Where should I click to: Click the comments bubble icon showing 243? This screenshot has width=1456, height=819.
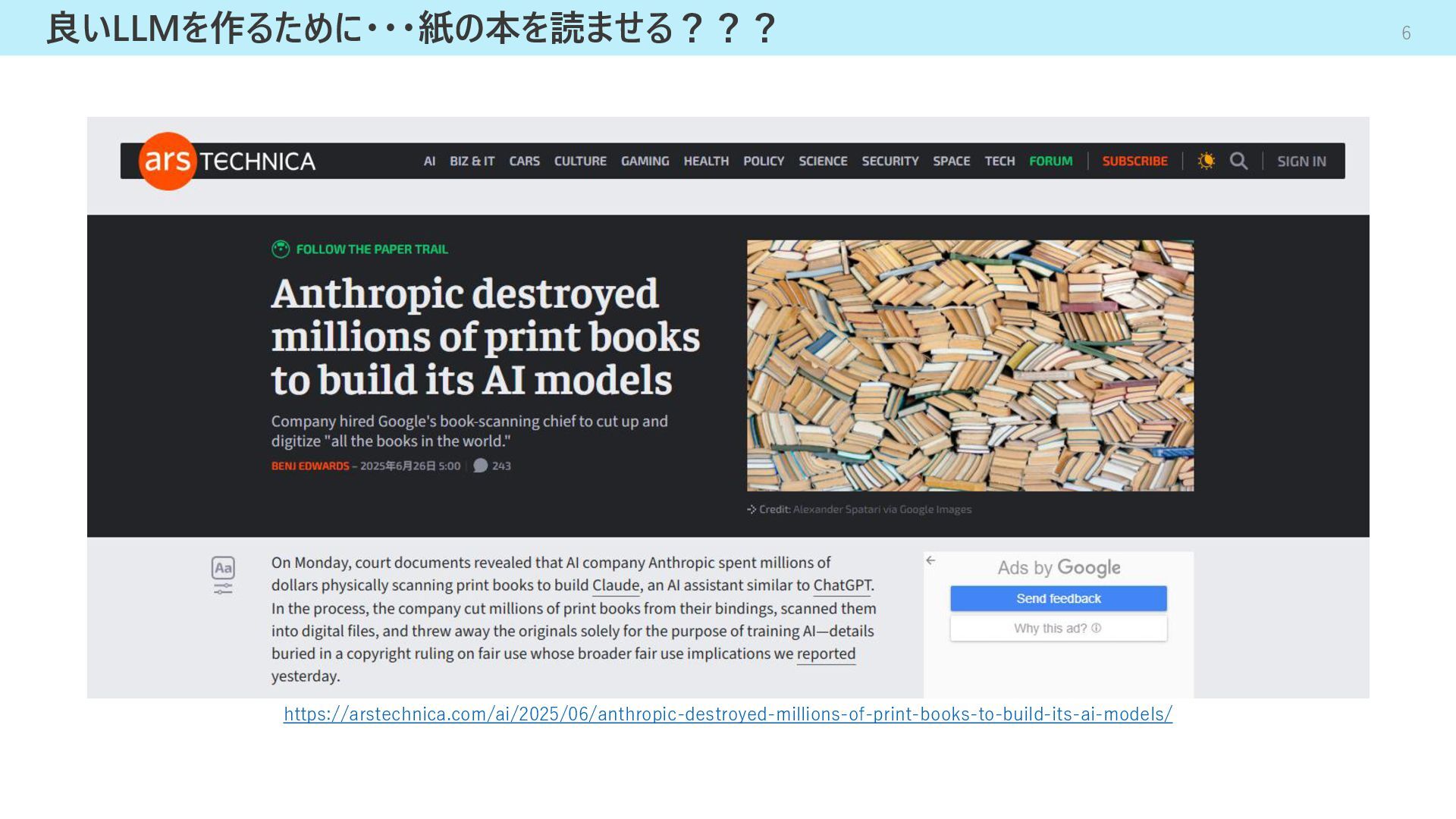point(480,466)
